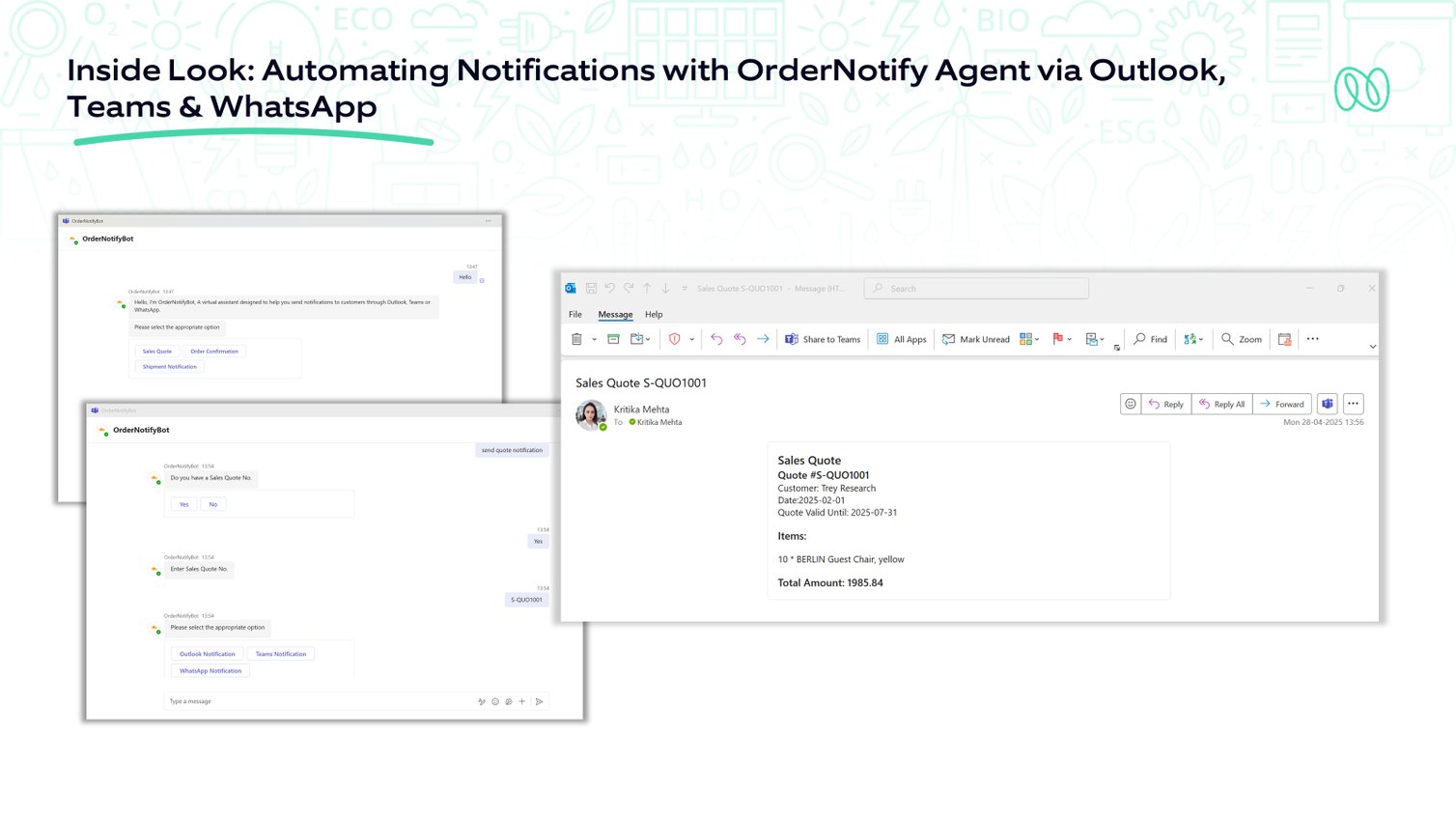This screenshot has height=819, width=1456.
Task: Expand the Report shield dropdown arrow
Action: pyautogui.click(x=691, y=339)
